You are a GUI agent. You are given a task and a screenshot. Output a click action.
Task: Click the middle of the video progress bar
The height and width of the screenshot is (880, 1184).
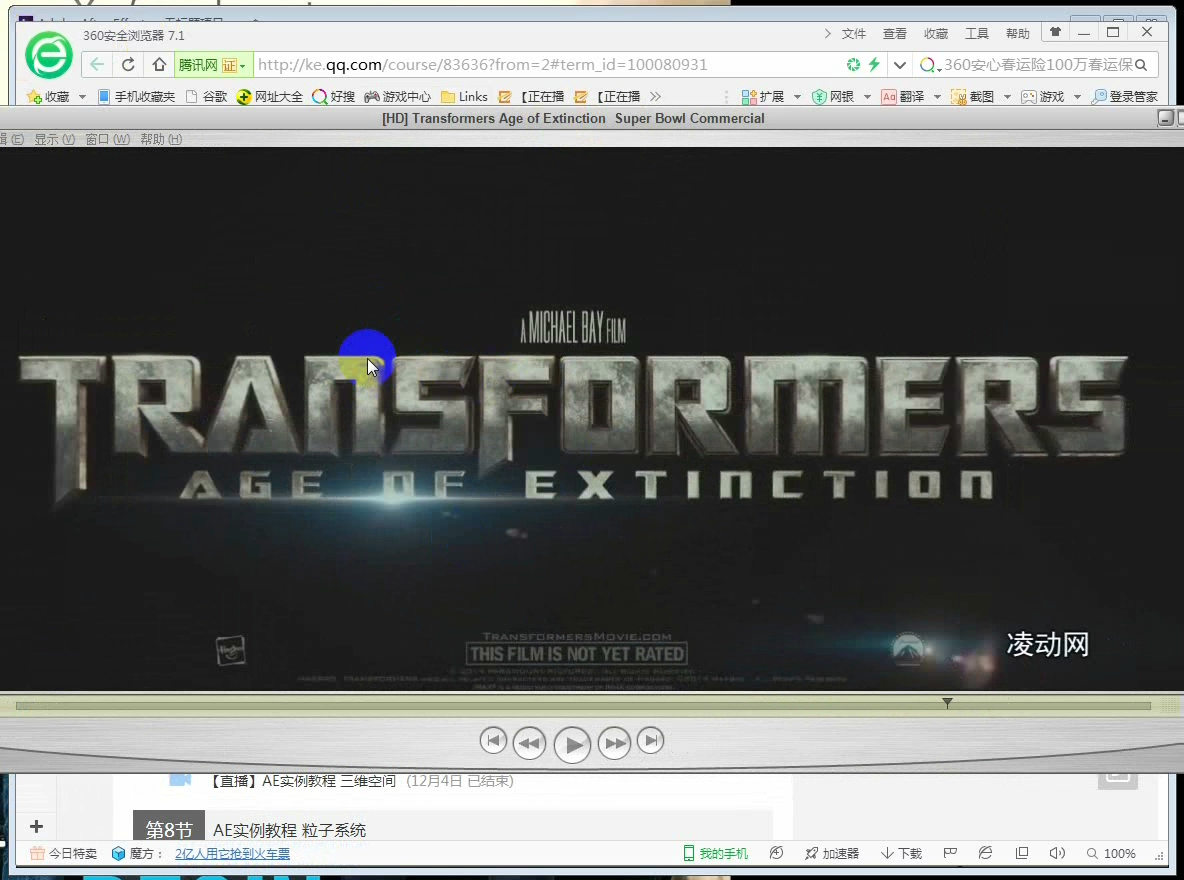(x=583, y=706)
